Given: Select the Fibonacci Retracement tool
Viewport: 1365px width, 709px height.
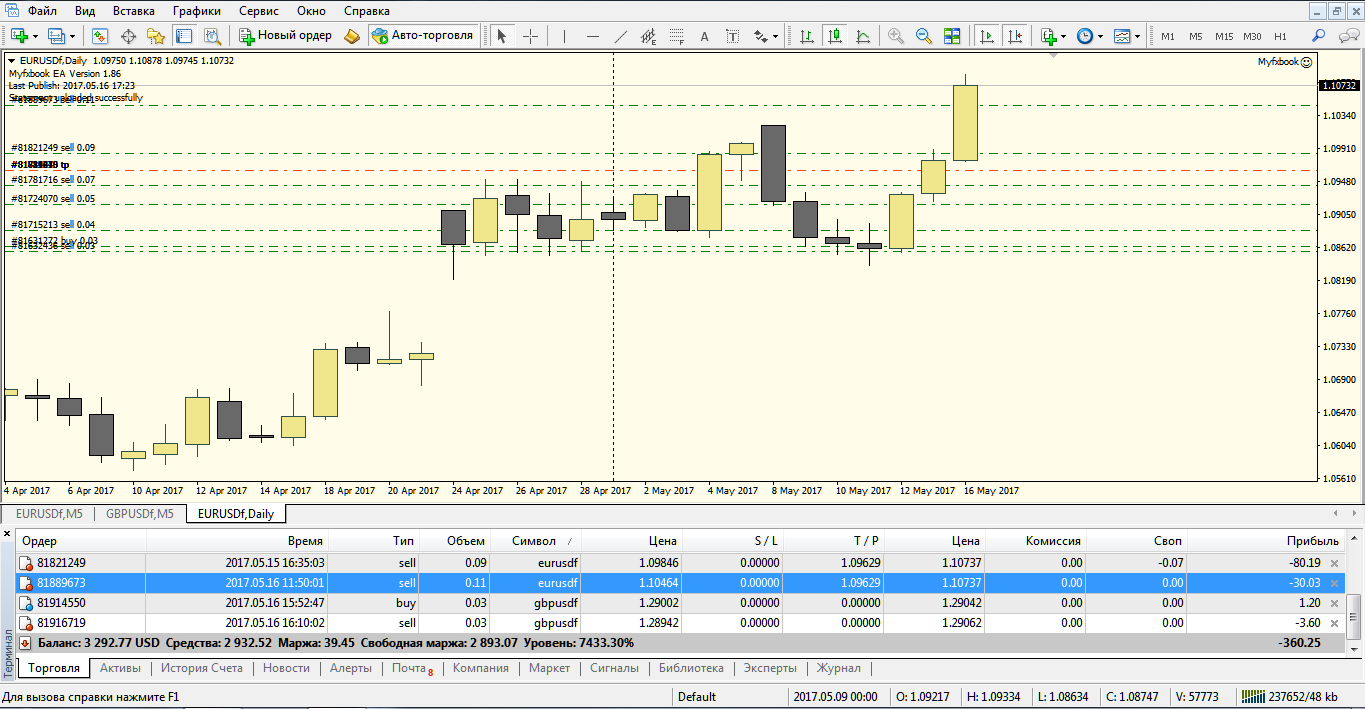Looking at the screenshot, I should [677, 36].
